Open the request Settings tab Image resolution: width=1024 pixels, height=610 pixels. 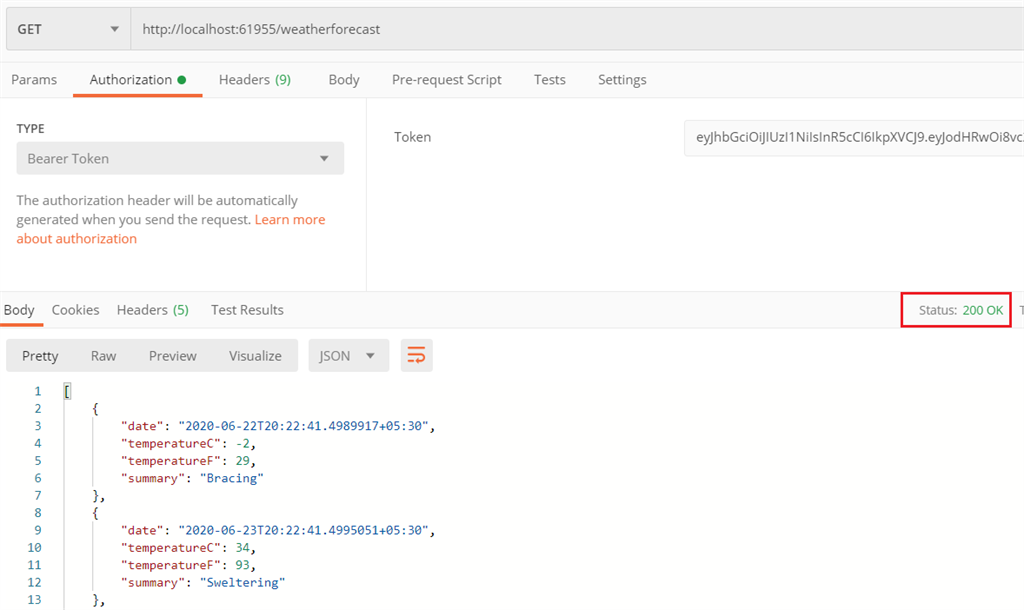pos(622,79)
